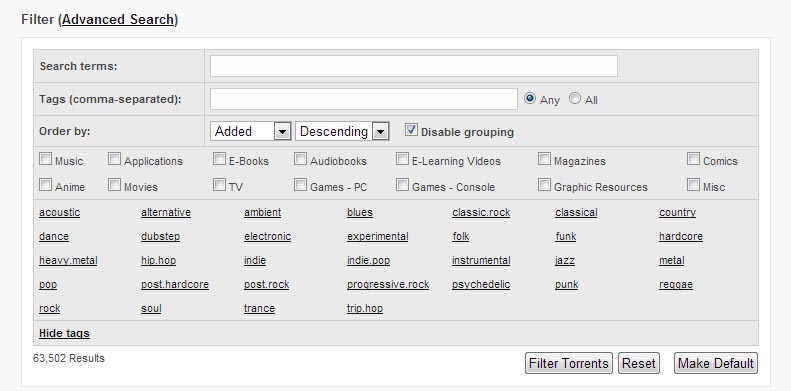This screenshot has height=391, width=791.
Task: Check the Comics category box
Action: tap(693, 159)
